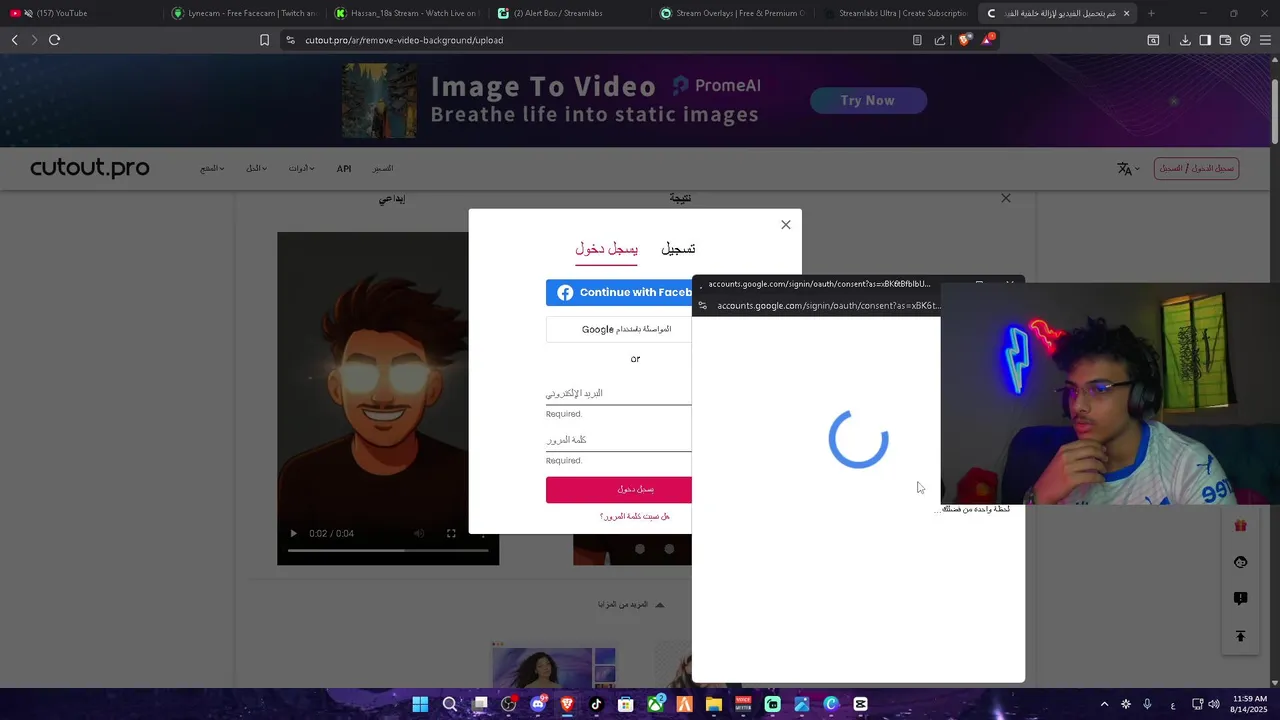Click Continue with Facebook button
The height and width of the screenshot is (720, 1280).
tap(619, 293)
